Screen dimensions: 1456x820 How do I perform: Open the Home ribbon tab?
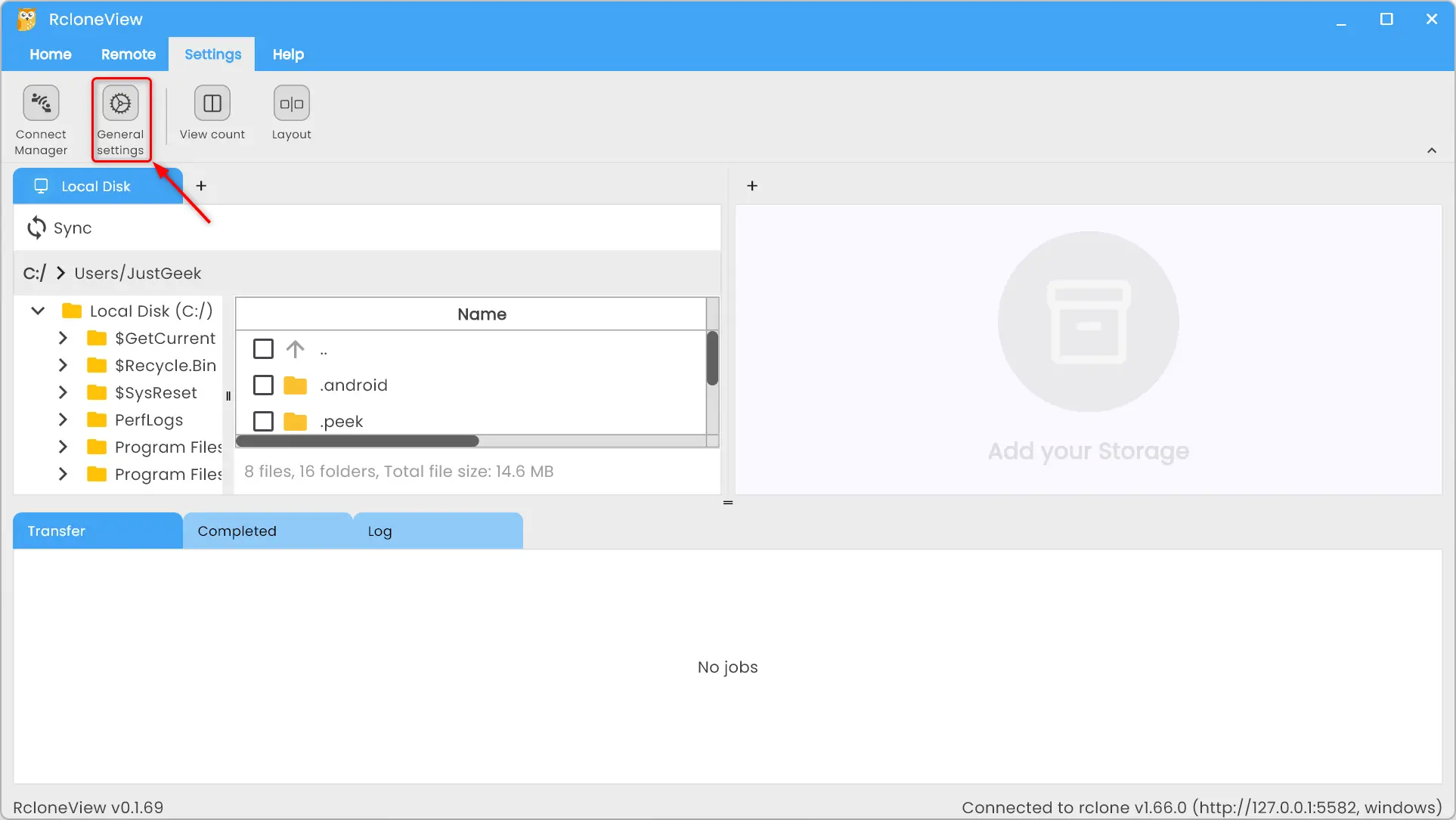coord(51,54)
